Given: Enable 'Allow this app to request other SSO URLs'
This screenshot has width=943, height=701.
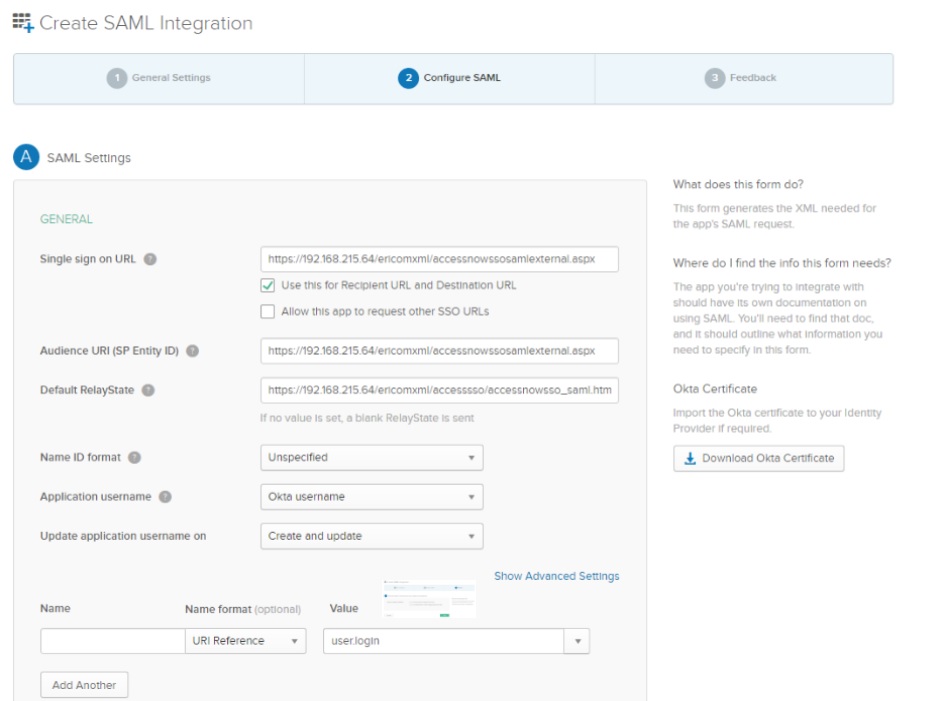Looking at the screenshot, I should pyautogui.click(x=267, y=311).
